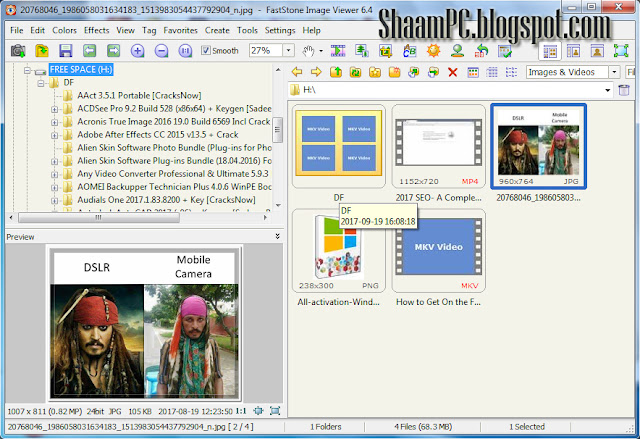640x439 pixels.
Task: Open the Draw Board text tool
Action: click(409, 51)
